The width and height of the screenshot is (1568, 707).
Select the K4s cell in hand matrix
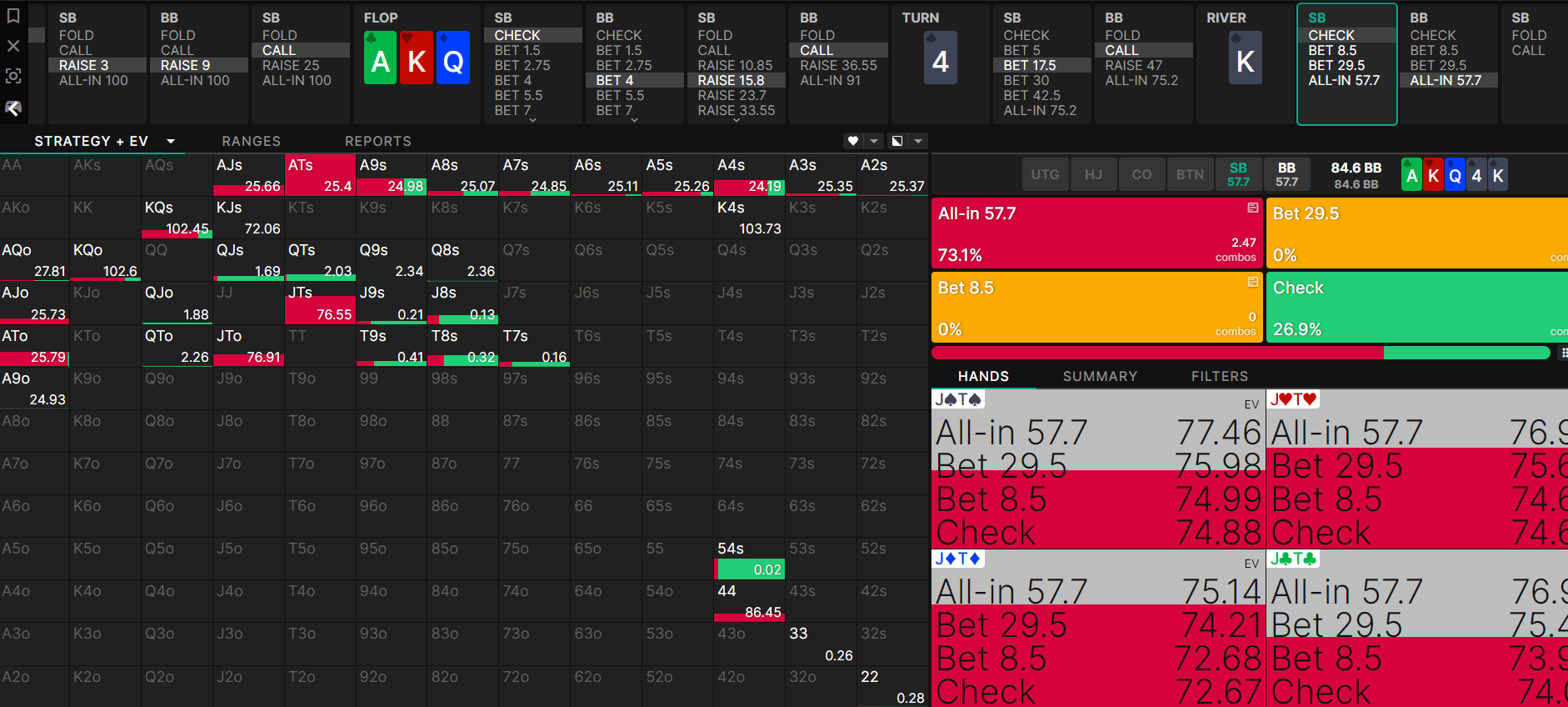pos(749,218)
